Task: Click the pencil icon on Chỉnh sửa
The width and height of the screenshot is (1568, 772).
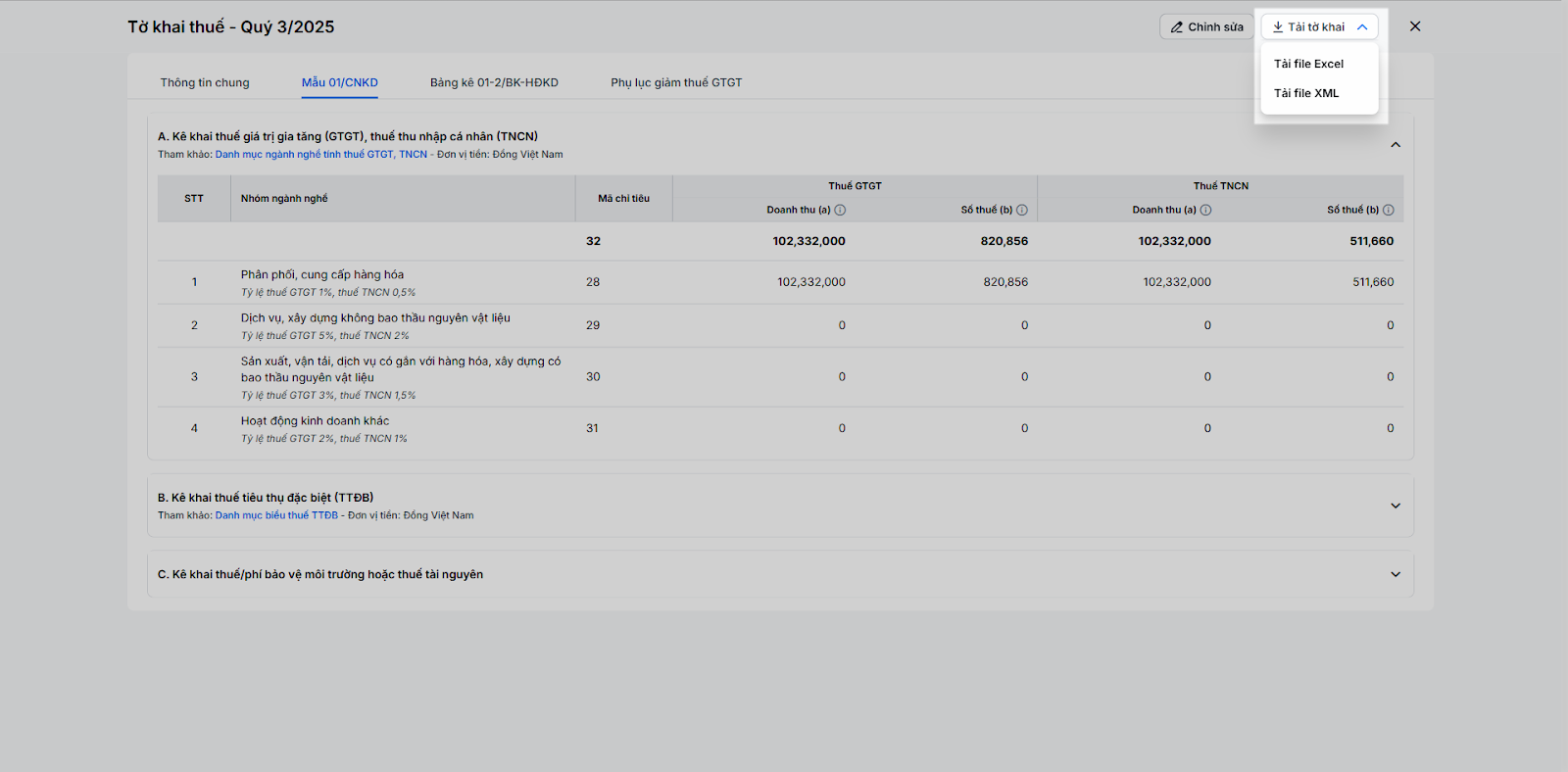Action: pos(1177,27)
